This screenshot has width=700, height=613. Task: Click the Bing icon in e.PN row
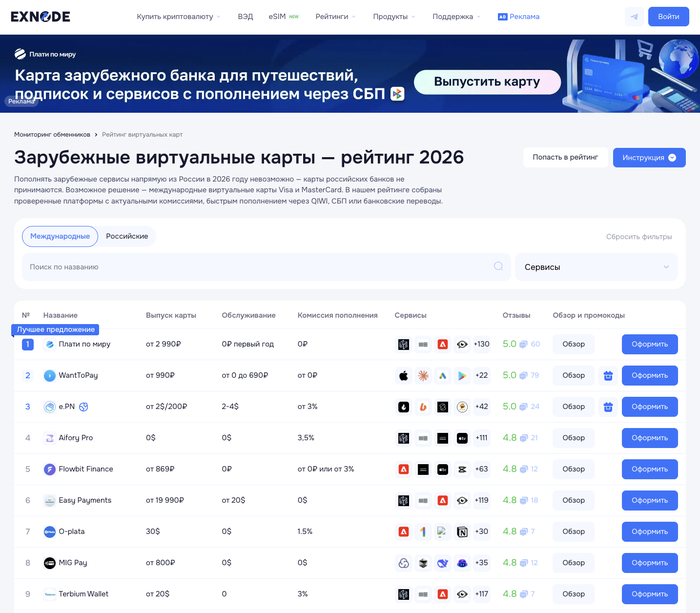[423, 407]
